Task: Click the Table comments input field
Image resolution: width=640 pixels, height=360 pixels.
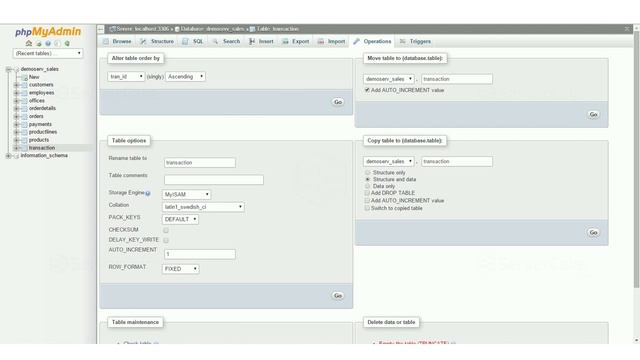Action: [214, 180]
